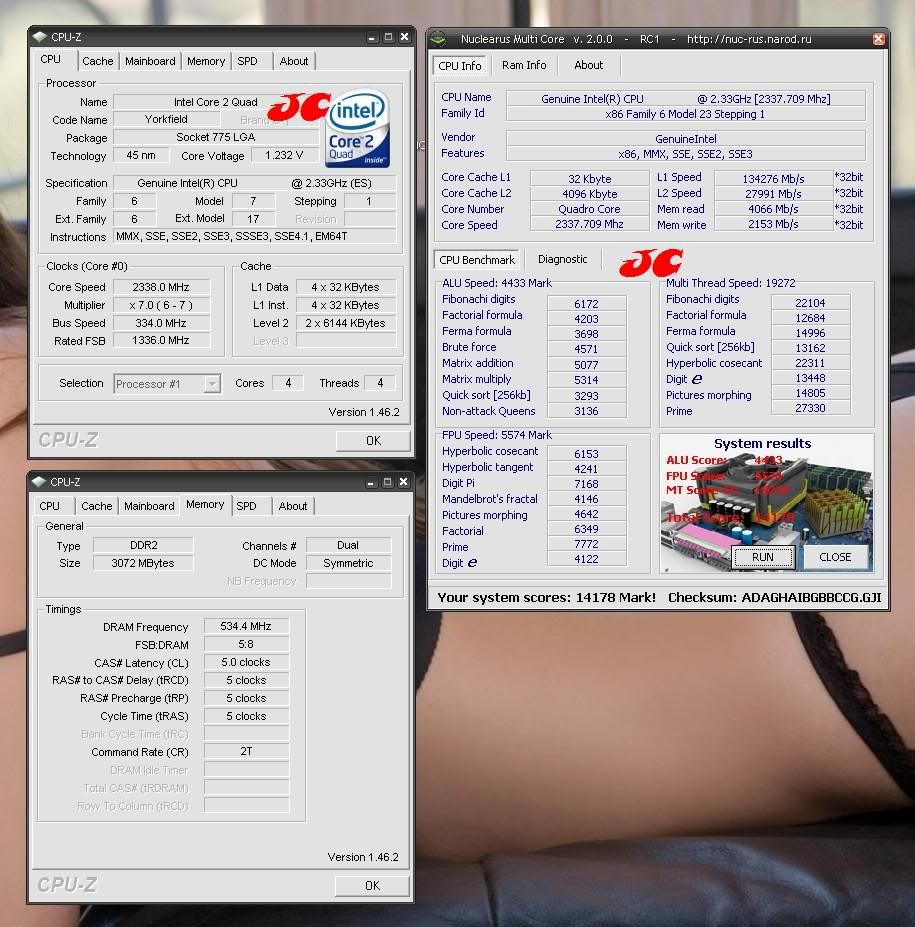Click CLOSE button in Nuclearus
The image size is (915, 927).
tap(835, 557)
